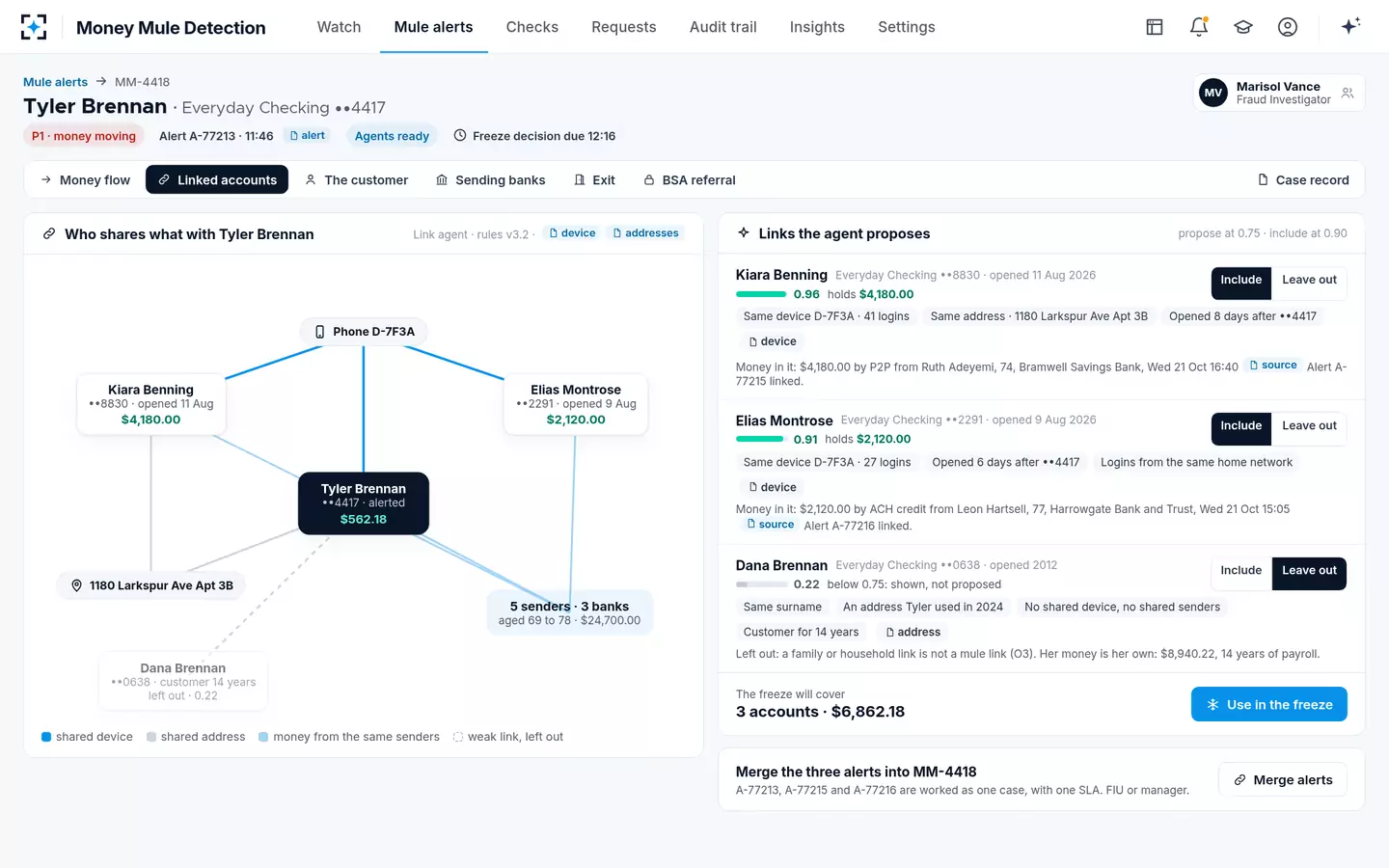Open The customer tab
Viewport: 1389px width, 868px height.
(x=356, y=180)
